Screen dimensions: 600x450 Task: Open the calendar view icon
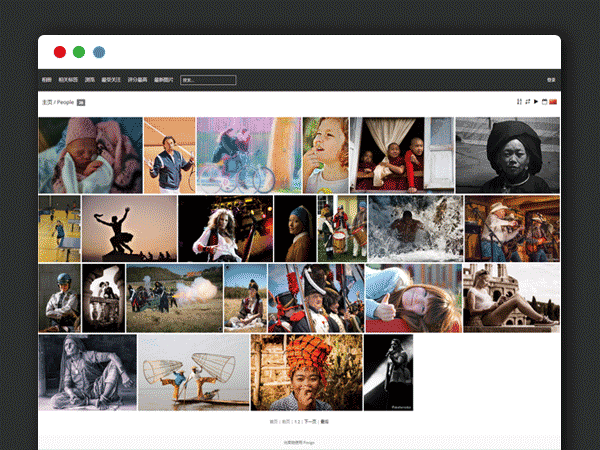coord(544,102)
